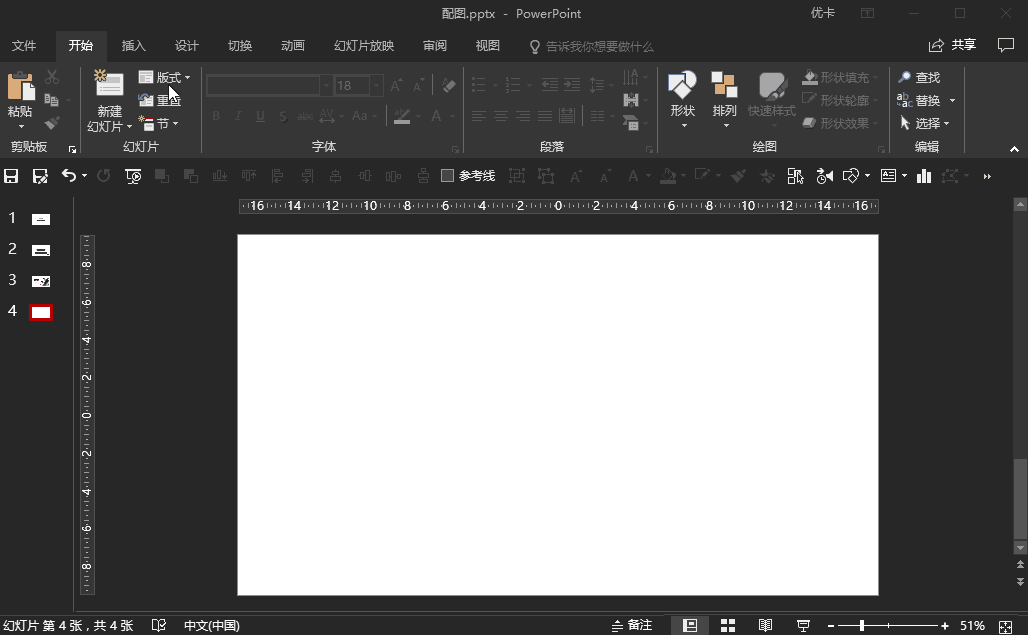1028x635 pixels.
Task: Switch to the 插入 (Insert) ribbon tab
Action: [133, 46]
